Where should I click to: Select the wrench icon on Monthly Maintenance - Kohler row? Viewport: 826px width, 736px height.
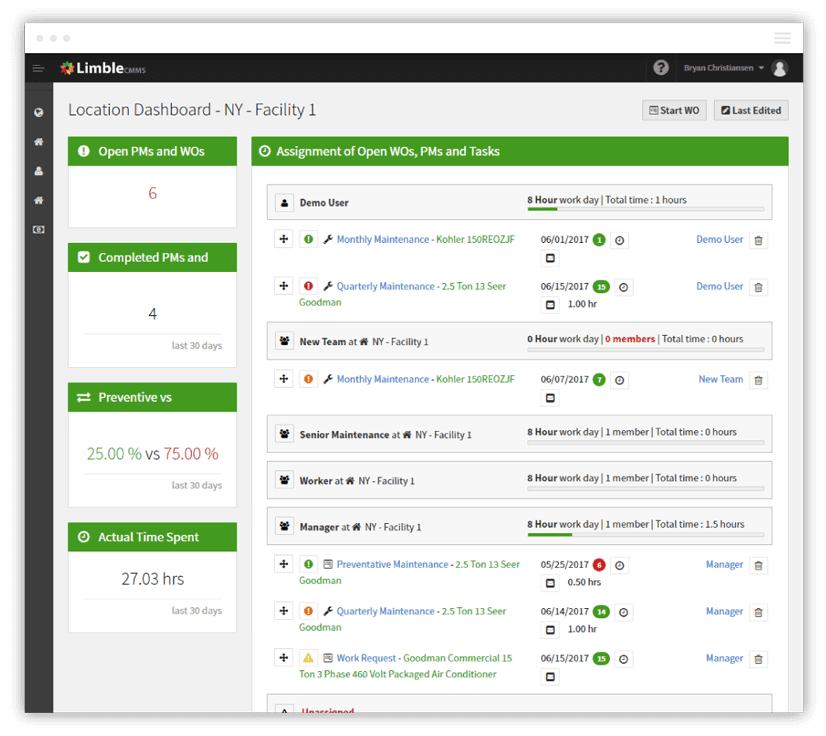329,239
